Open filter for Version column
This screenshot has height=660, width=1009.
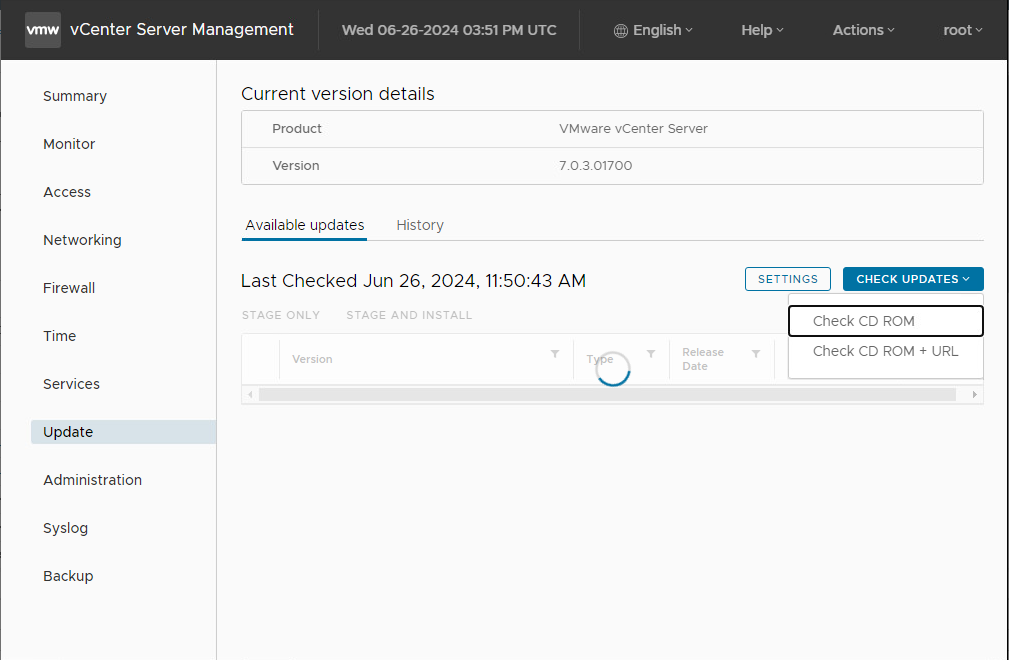point(555,354)
